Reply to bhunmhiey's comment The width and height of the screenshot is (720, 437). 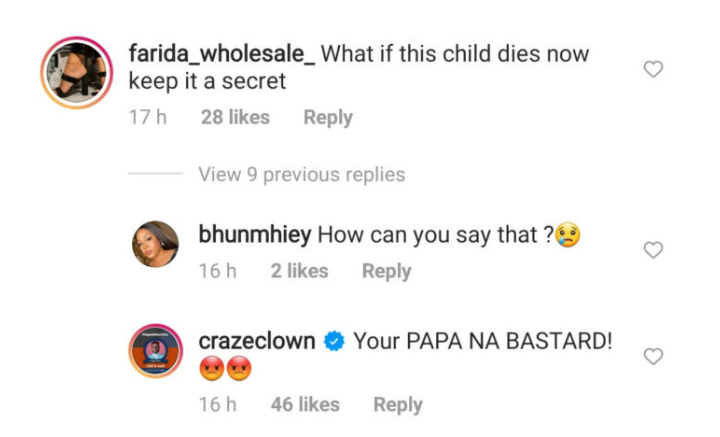pyautogui.click(x=386, y=271)
